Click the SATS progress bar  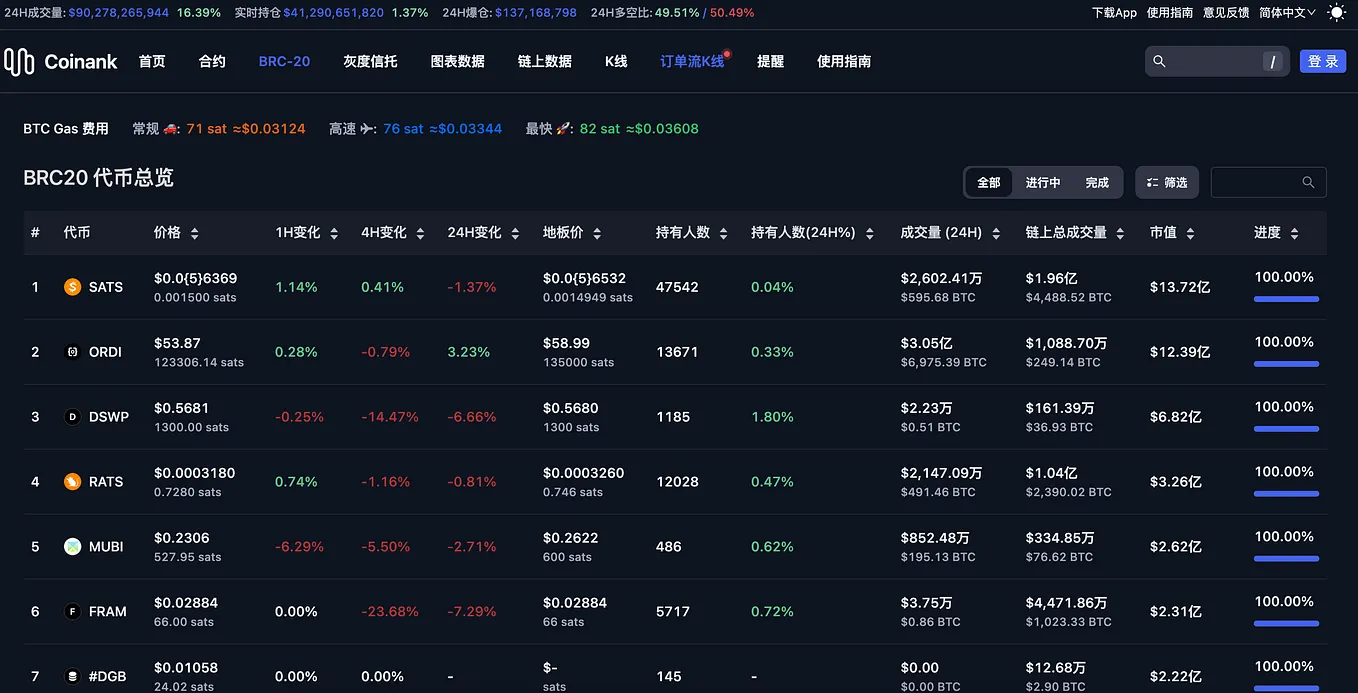pyautogui.click(x=1286, y=299)
